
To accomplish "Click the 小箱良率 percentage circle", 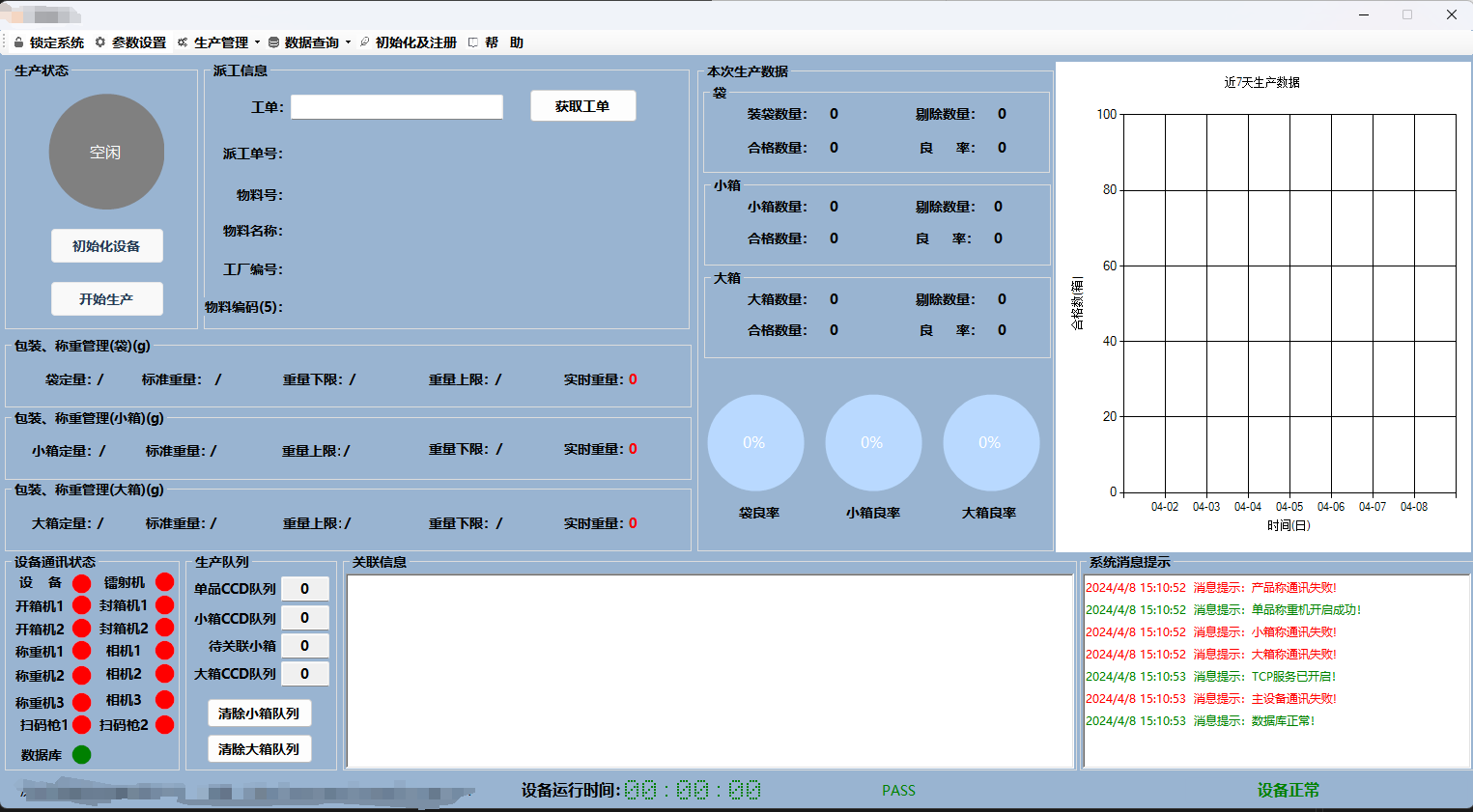I will click(873, 442).
